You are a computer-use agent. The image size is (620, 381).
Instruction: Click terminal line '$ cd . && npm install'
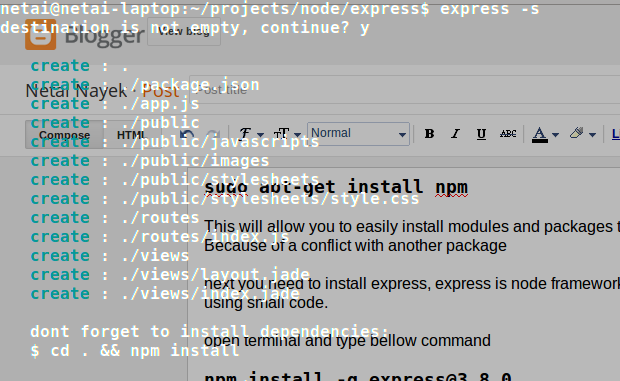(135, 350)
